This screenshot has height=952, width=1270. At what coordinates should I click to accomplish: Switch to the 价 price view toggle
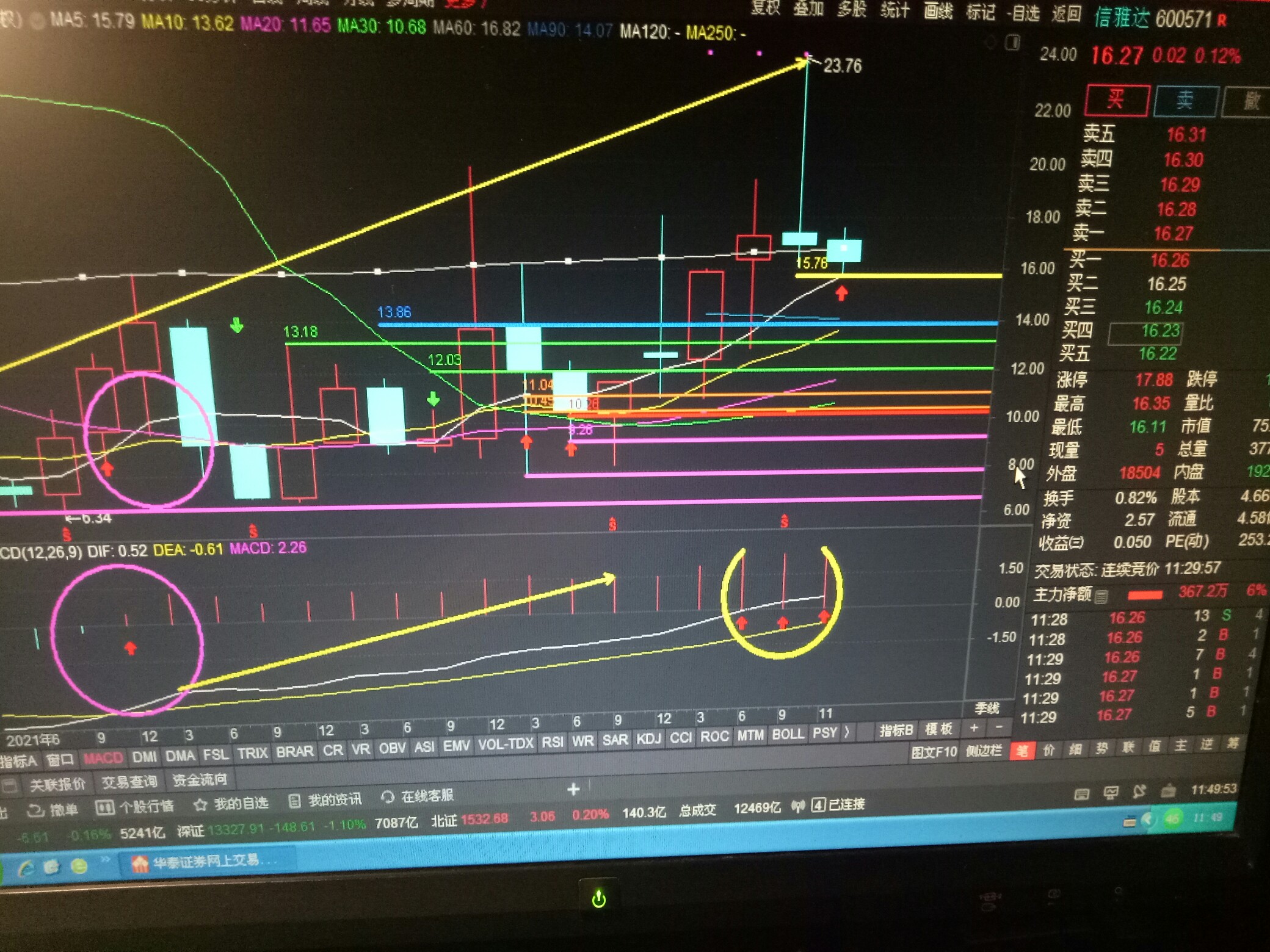tap(1049, 749)
